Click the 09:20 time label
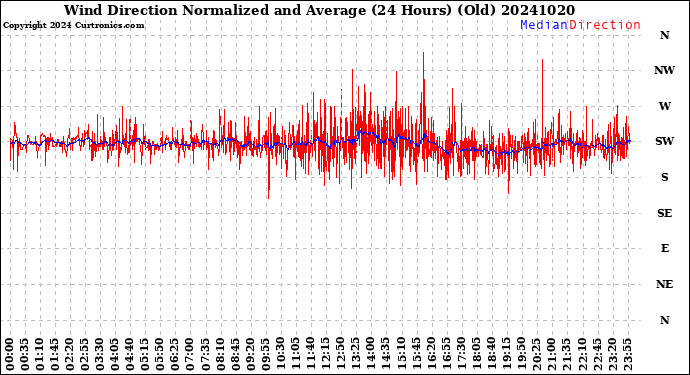Screen dimensions: 690x375 point(251,354)
